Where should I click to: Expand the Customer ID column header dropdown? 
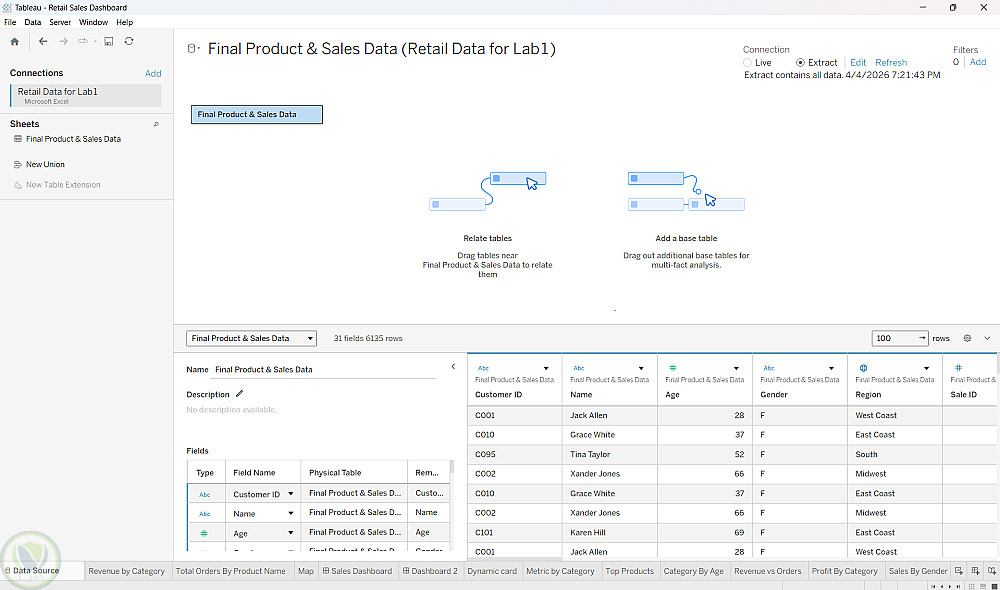(546, 368)
